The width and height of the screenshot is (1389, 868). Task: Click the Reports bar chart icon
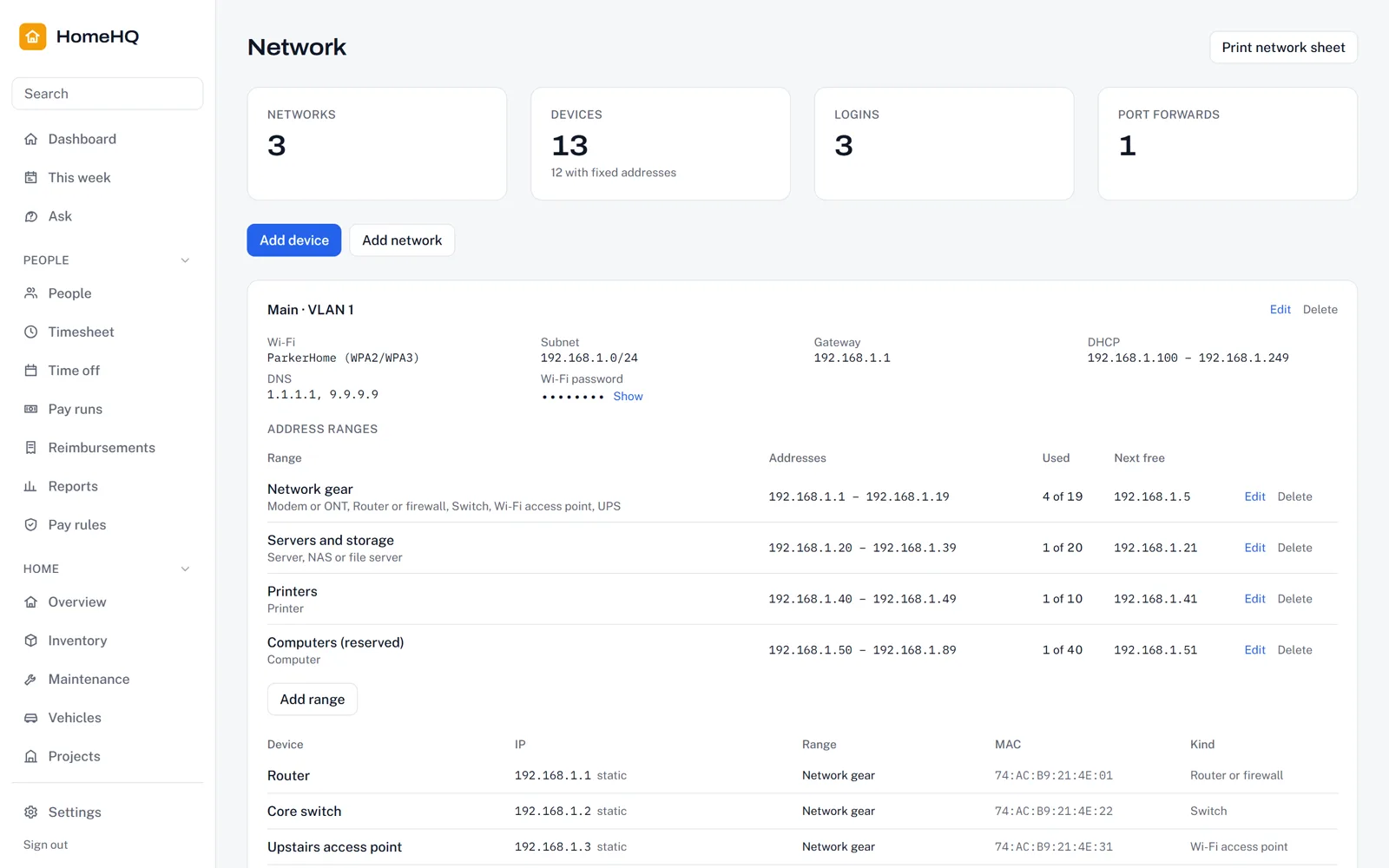(31, 486)
